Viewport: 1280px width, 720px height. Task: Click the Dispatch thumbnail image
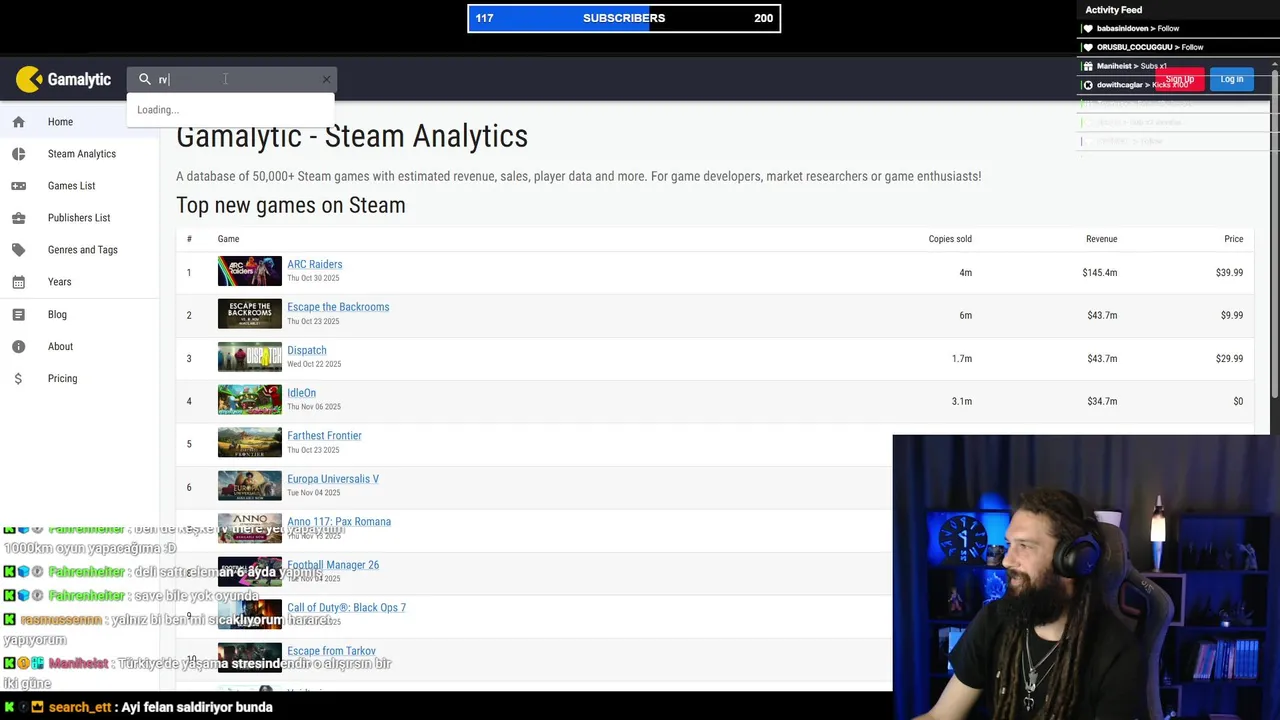250,357
